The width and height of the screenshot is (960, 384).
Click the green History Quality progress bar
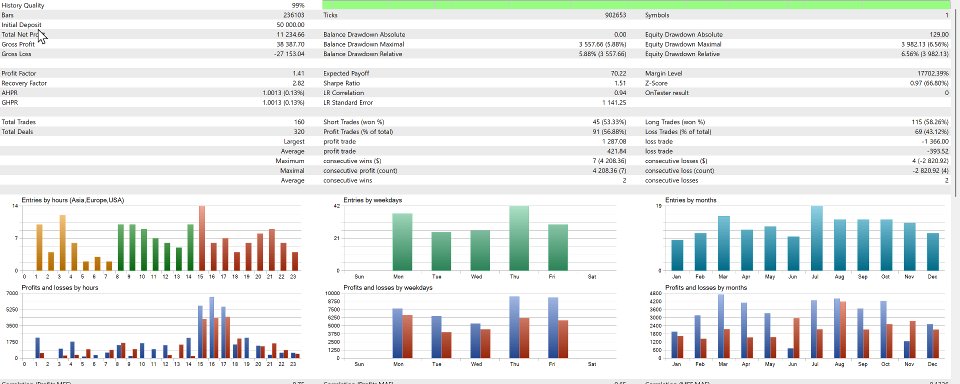pos(637,5)
